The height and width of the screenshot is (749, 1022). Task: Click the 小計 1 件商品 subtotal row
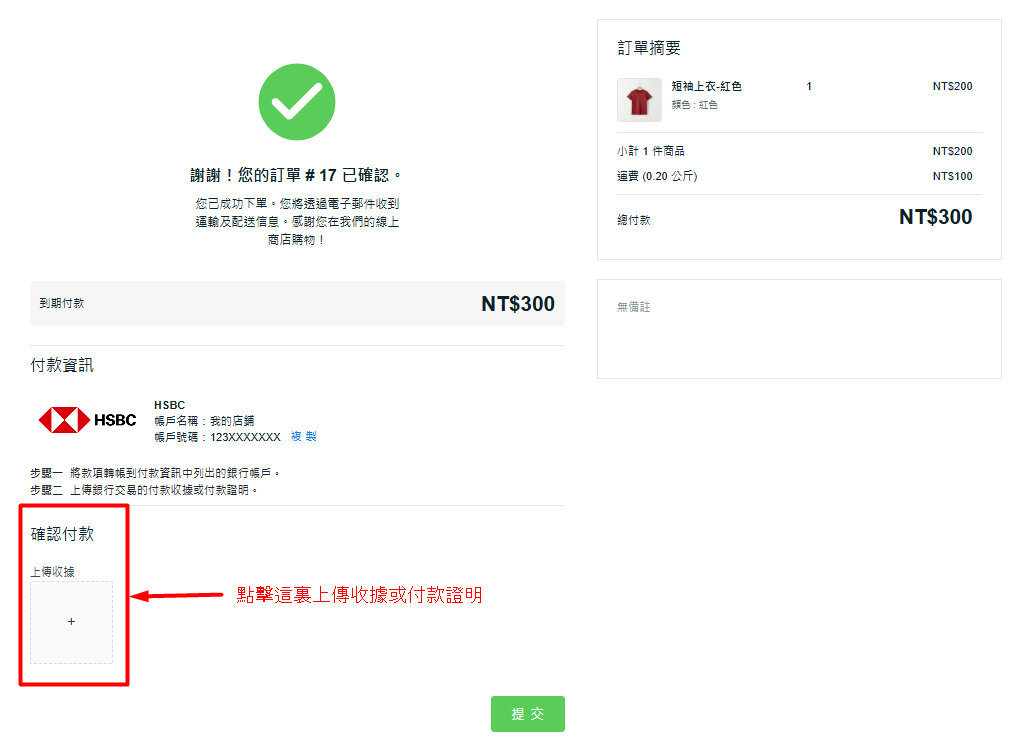pos(651,152)
